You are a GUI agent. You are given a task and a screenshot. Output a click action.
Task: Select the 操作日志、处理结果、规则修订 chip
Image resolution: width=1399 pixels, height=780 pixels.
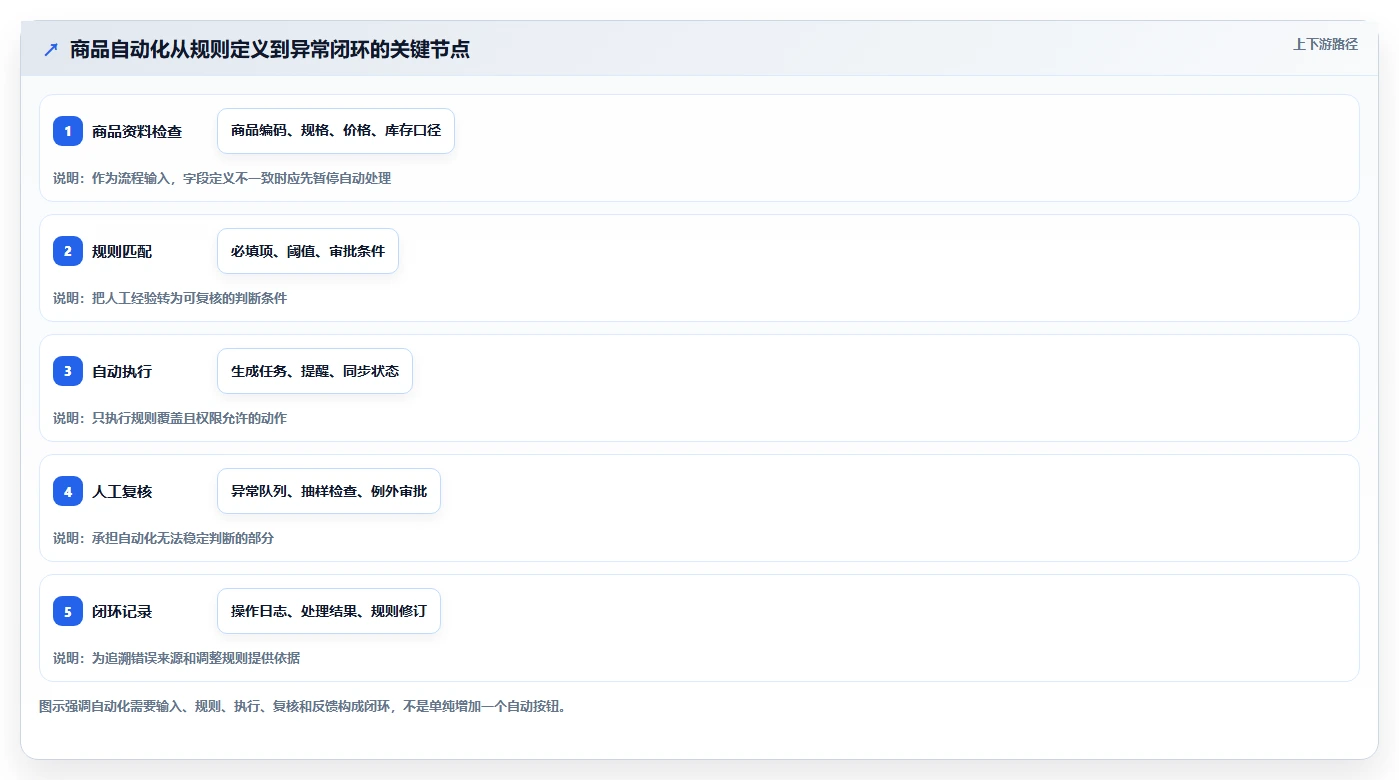[x=329, y=611]
